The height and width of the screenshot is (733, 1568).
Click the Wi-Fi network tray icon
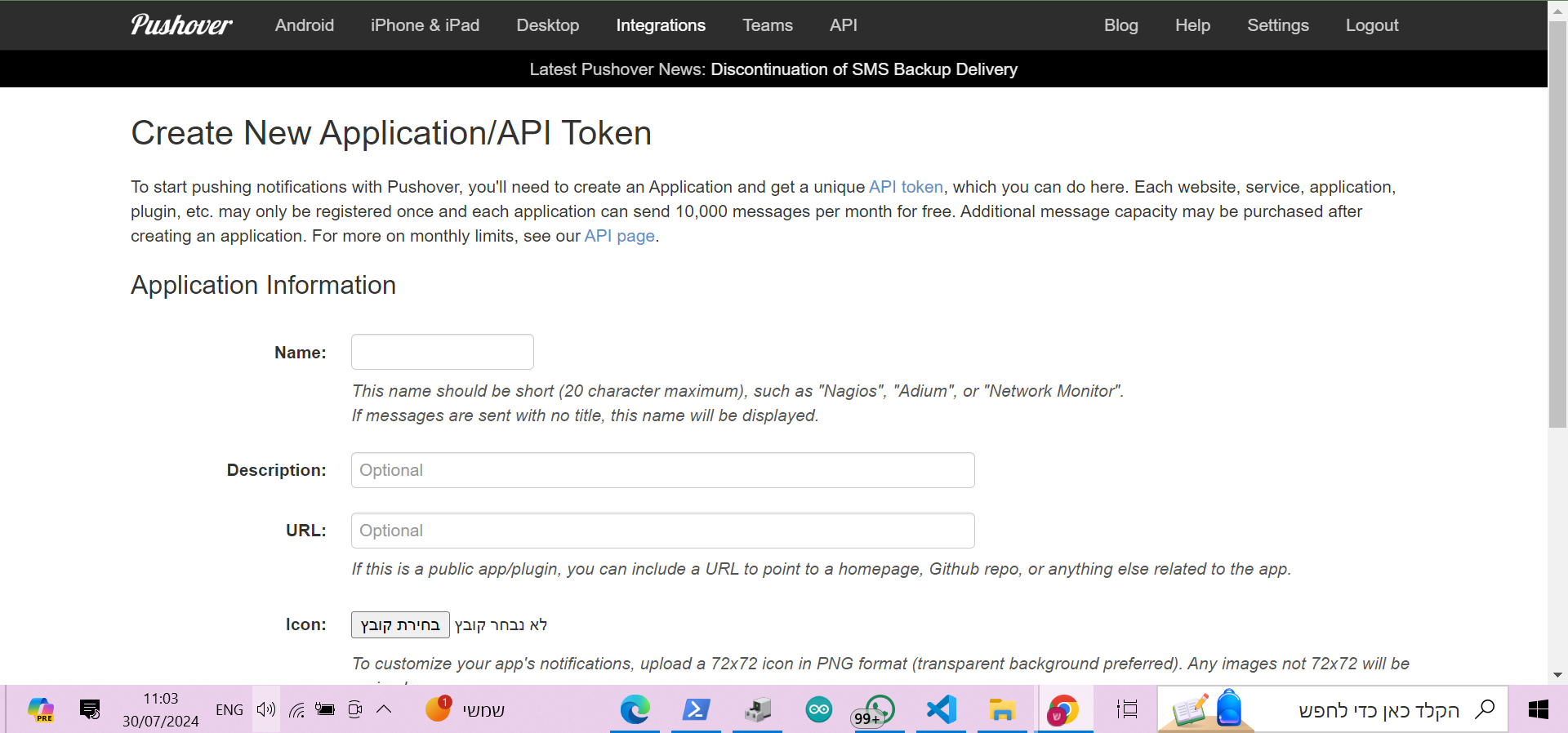tap(296, 710)
